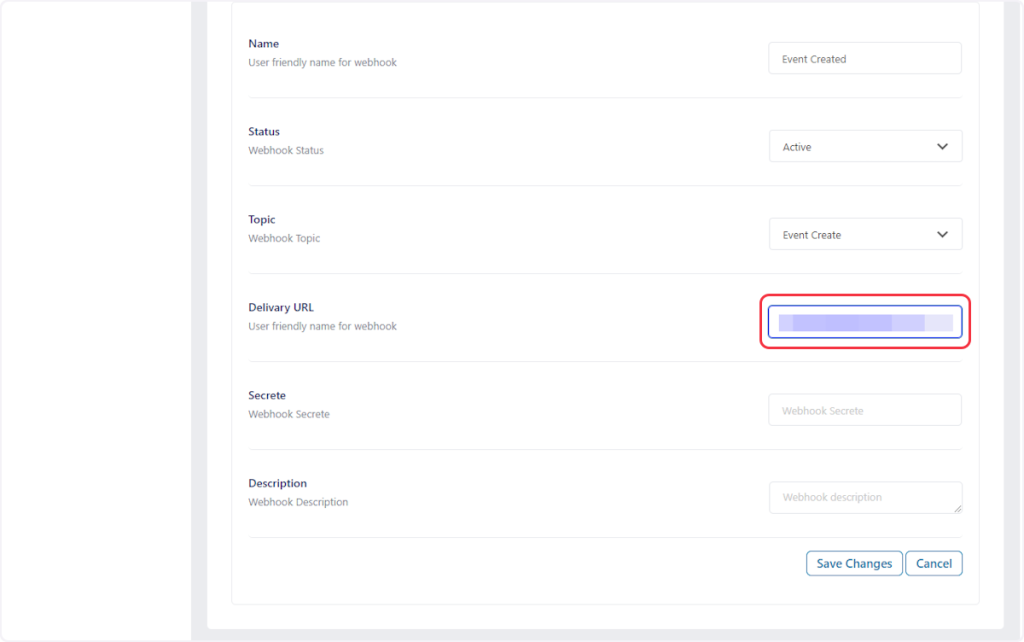The image size is (1024, 642).
Task: Click the bold Name label
Action: tap(264, 44)
